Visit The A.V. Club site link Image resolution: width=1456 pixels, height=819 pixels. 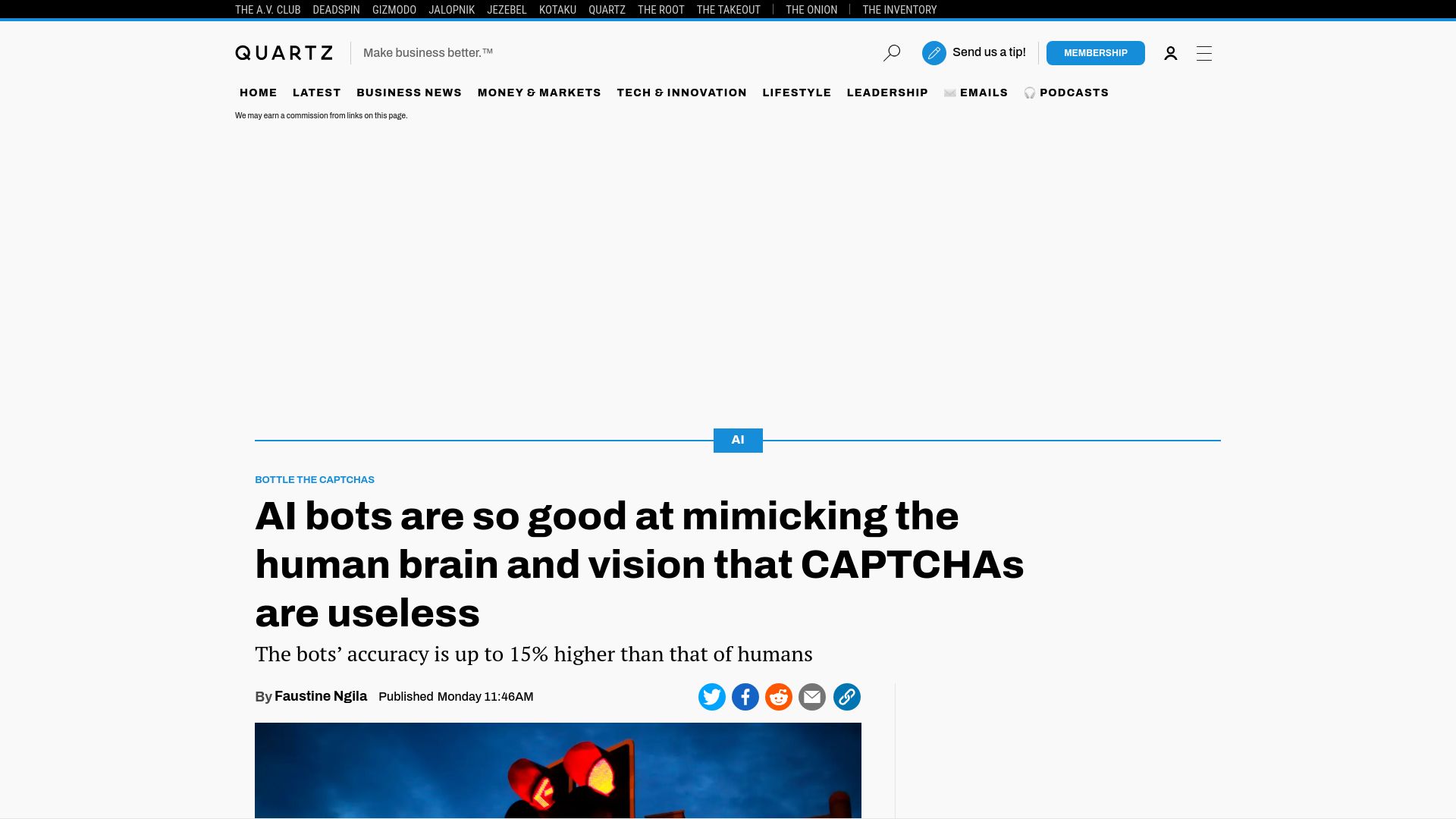click(x=268, y=10)
